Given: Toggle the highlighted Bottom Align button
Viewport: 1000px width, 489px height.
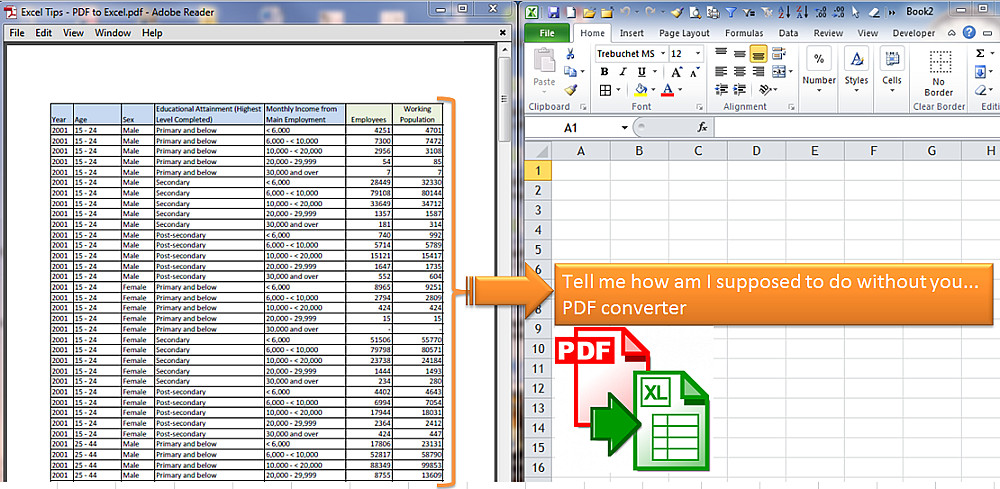Looking at the screenshot, I should (758, 54).
